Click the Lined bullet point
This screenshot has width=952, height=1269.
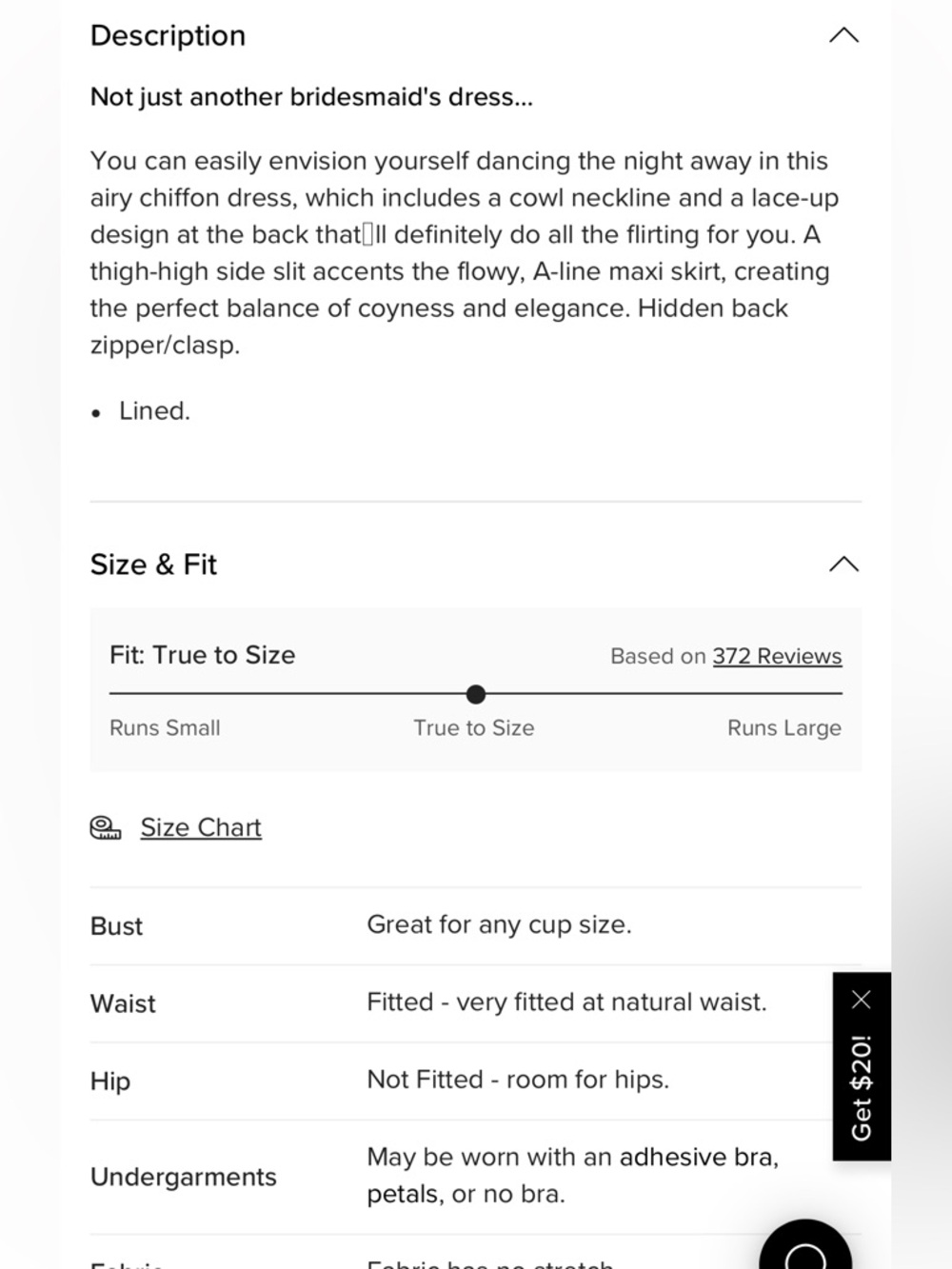pyautogui.click(x=141, y=411)
